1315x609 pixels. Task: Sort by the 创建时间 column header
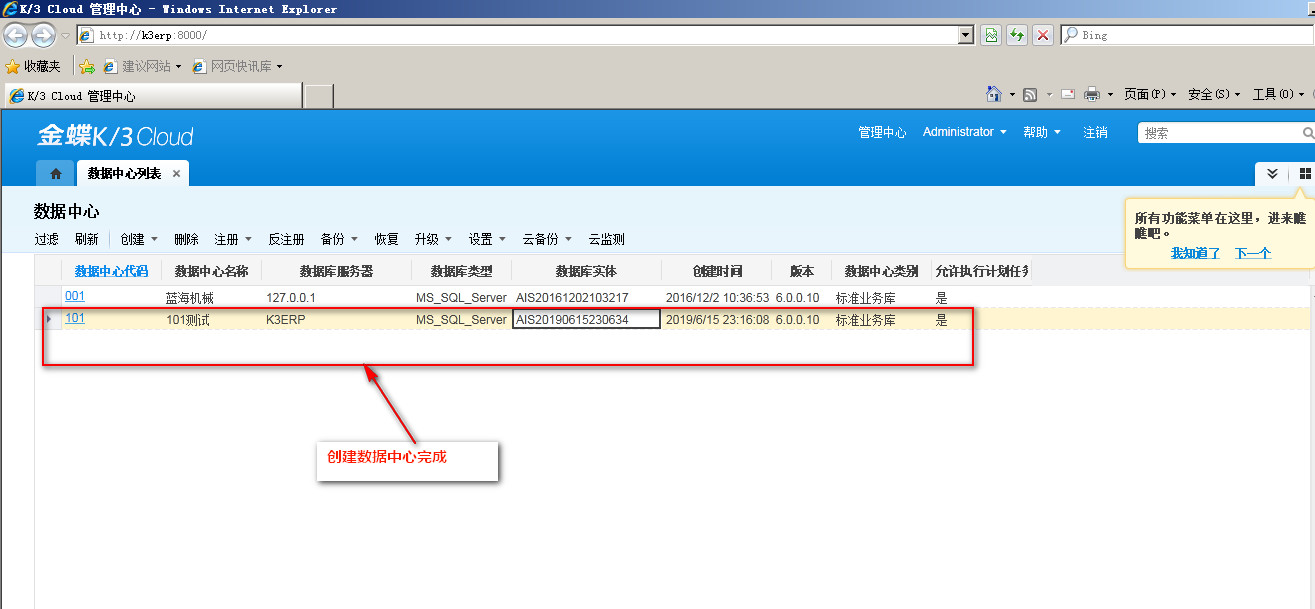(x=716, y=271)
